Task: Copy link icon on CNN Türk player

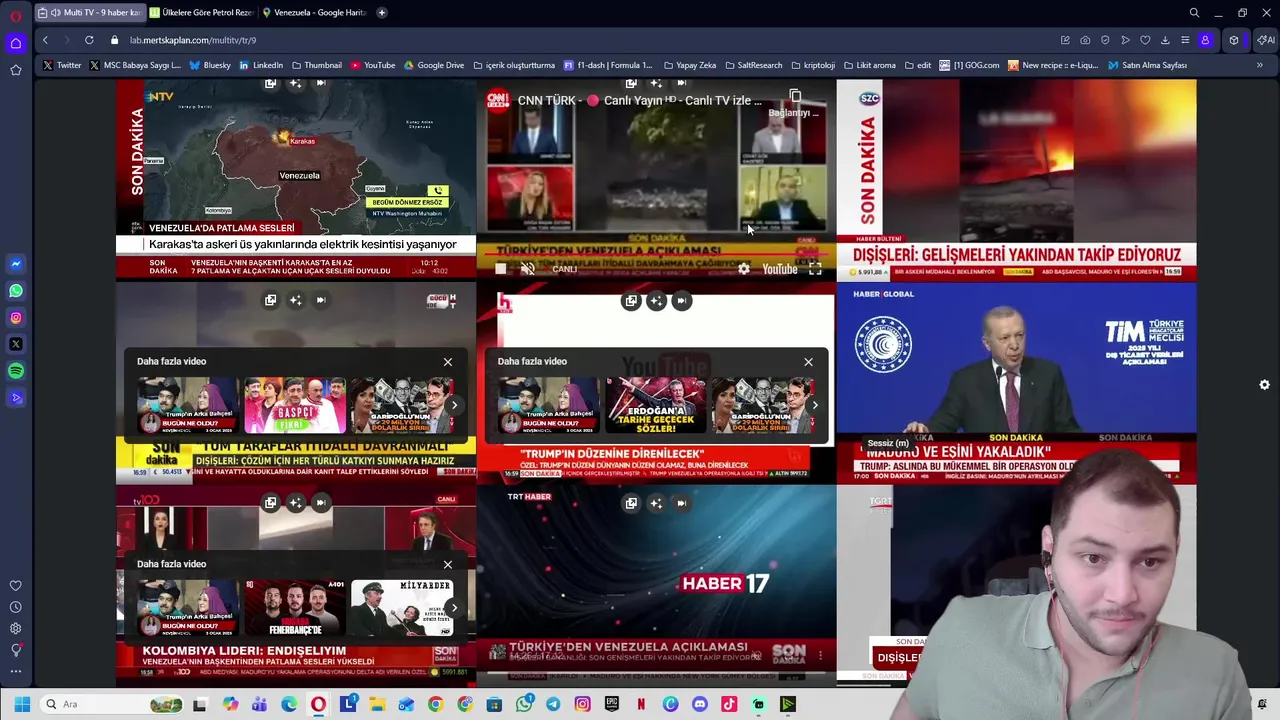Action: [x=795, y=96]
